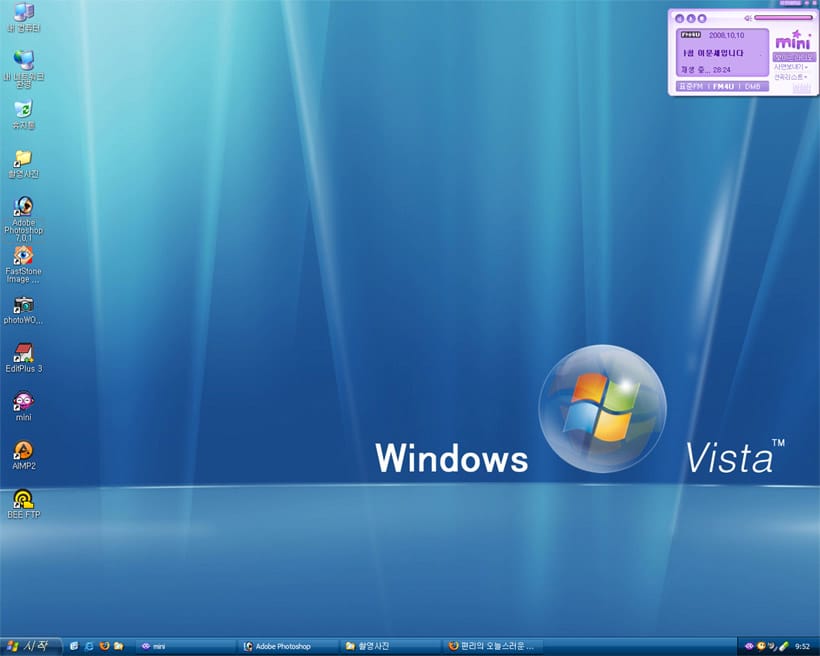820x656 pixels.
Task: Open the Adobe Photoshop 7.0.1 desktop shortcut
Action: coord(23,208)
